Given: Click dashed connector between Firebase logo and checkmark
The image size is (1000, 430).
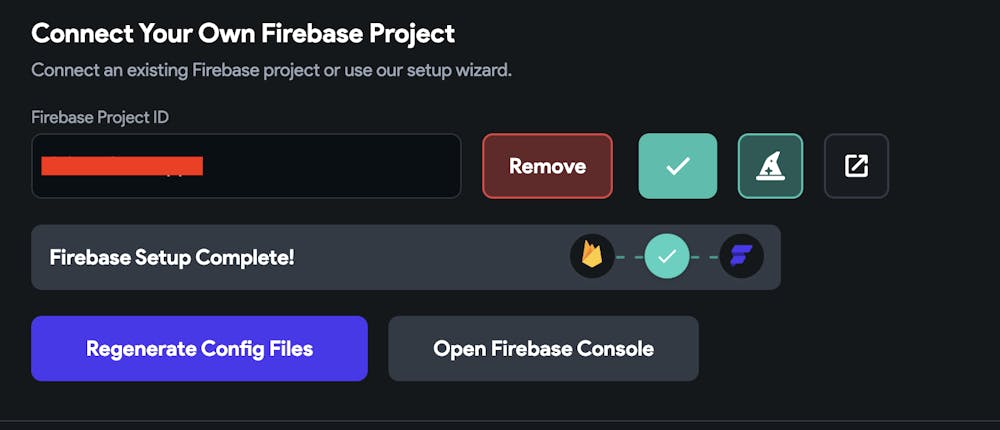Looking at the screenshot, I should click(x=630, y=257).
